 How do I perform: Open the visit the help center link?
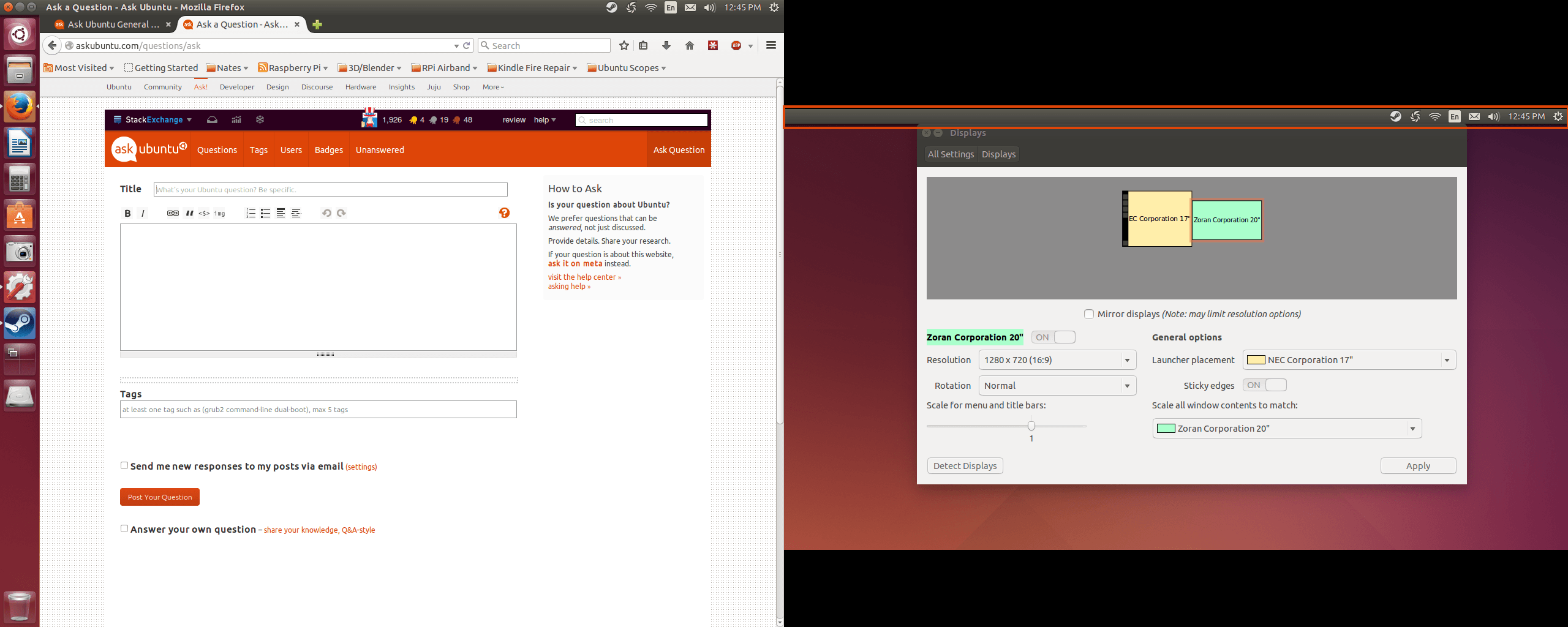[x=584, y=277]
